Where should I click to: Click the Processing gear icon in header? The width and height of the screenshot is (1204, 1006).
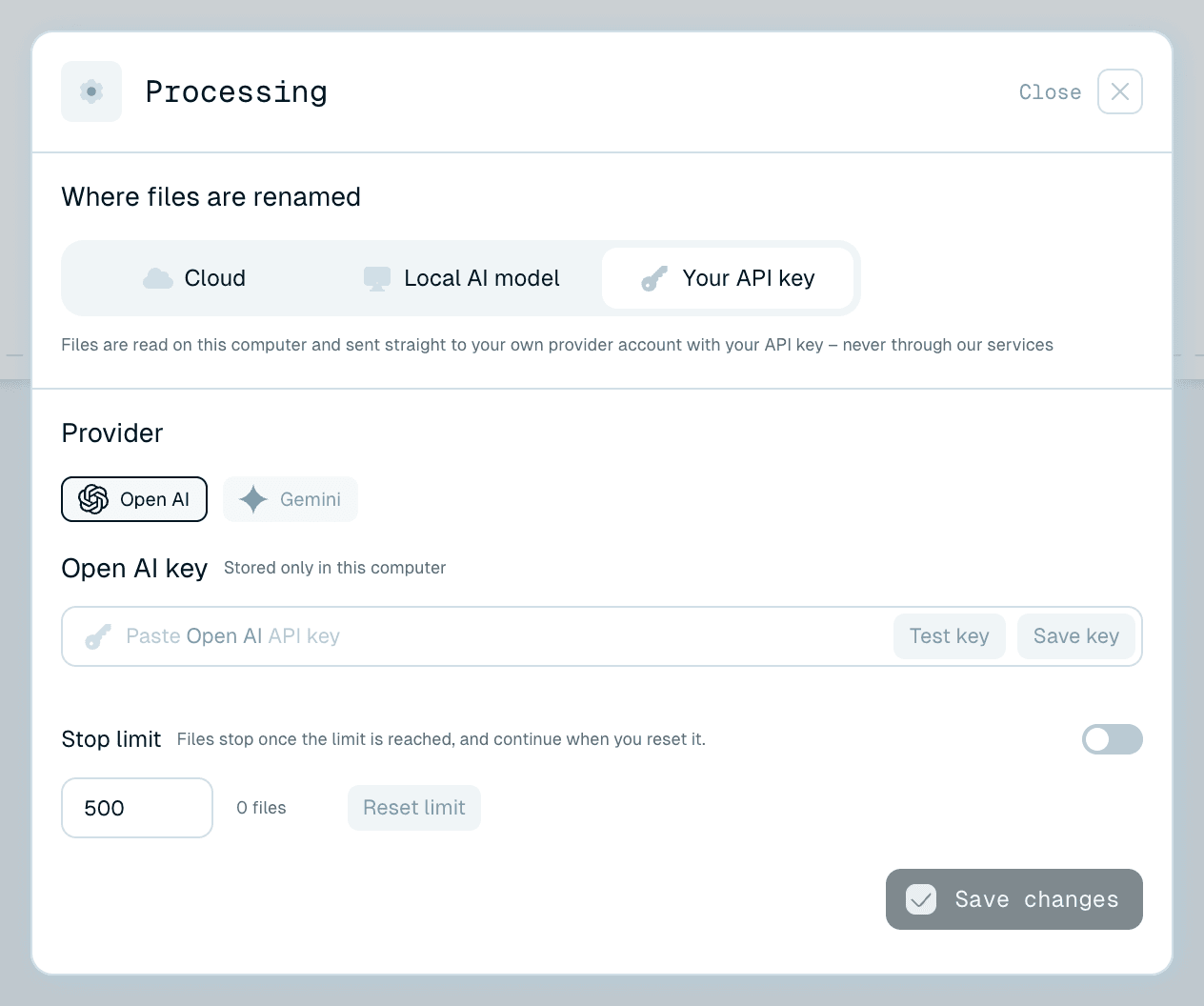(x=91, y=91)
